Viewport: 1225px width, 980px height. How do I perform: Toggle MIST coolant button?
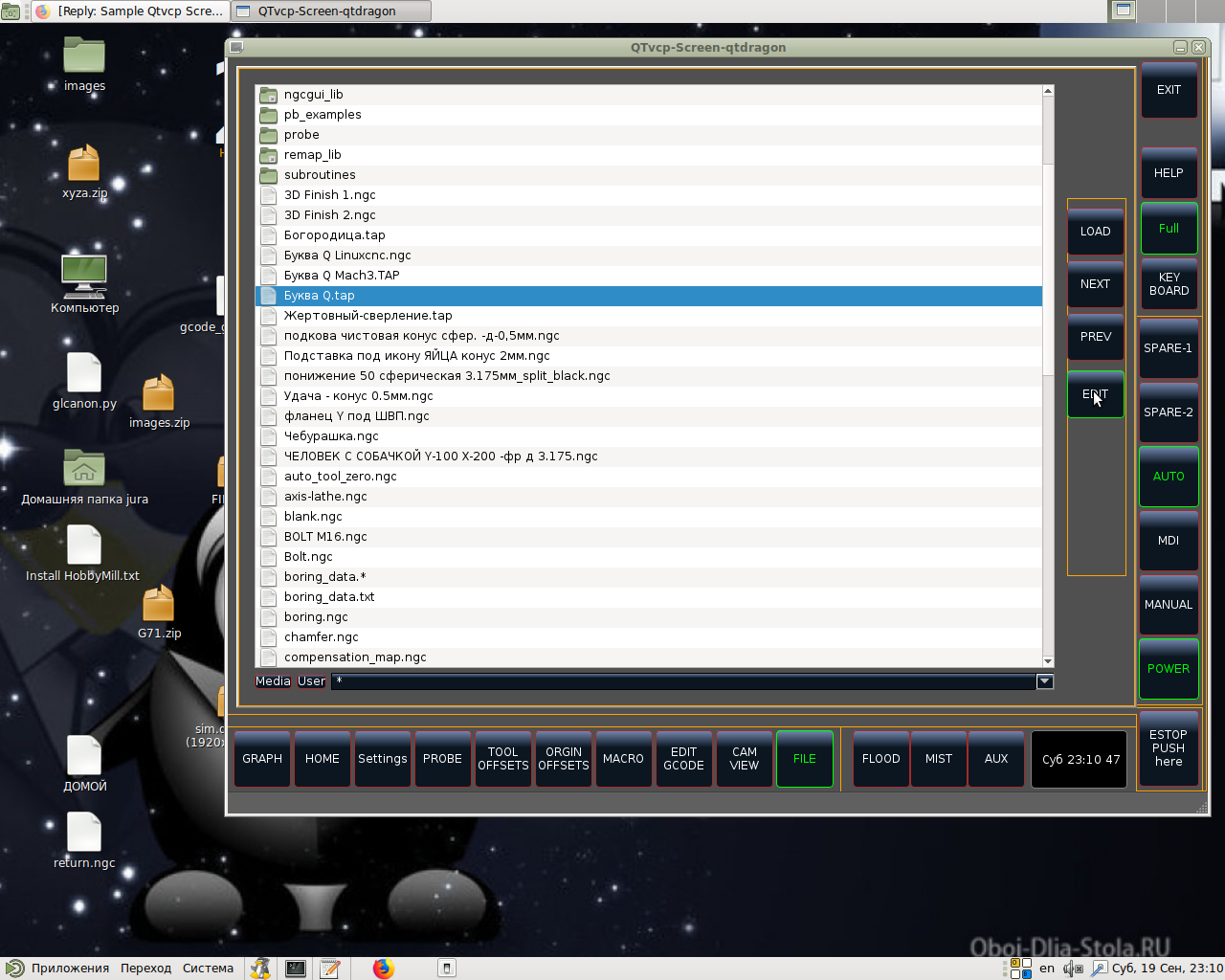pos(939,759)
